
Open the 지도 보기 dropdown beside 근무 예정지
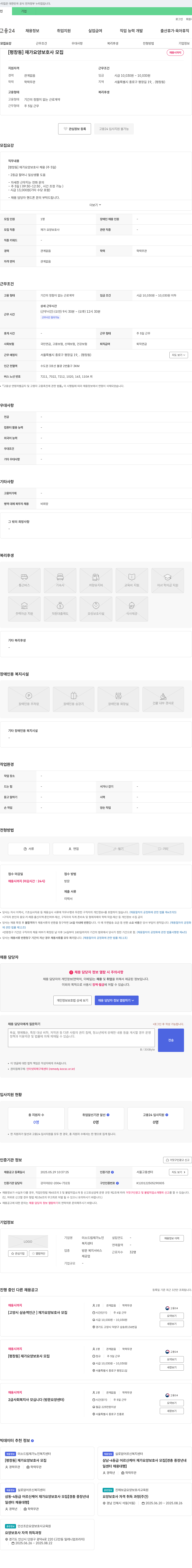tap(179, 355)
